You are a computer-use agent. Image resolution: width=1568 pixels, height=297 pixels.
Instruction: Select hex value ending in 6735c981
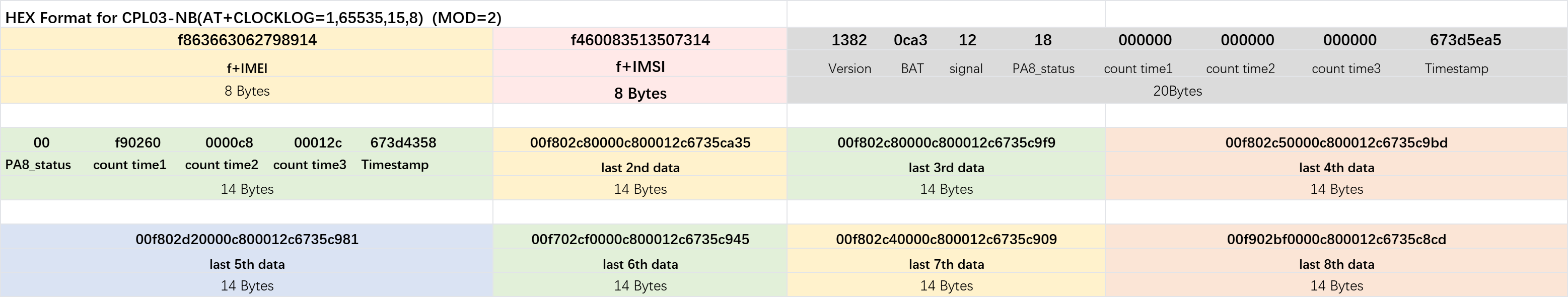(247, 239)
